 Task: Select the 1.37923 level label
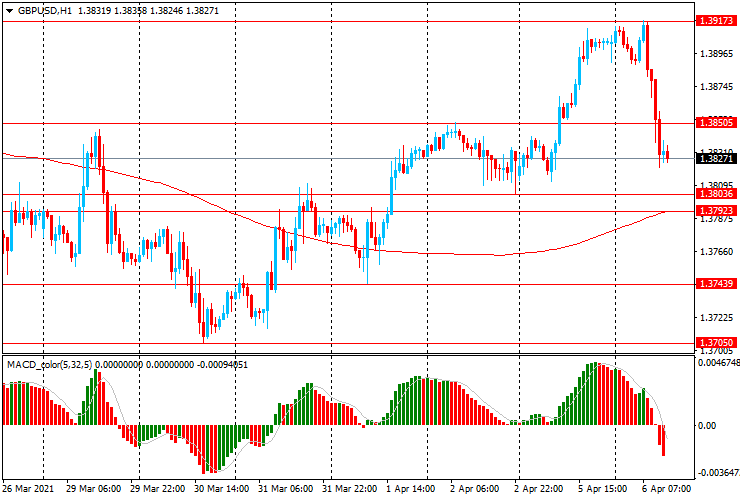tap(716, 211)
